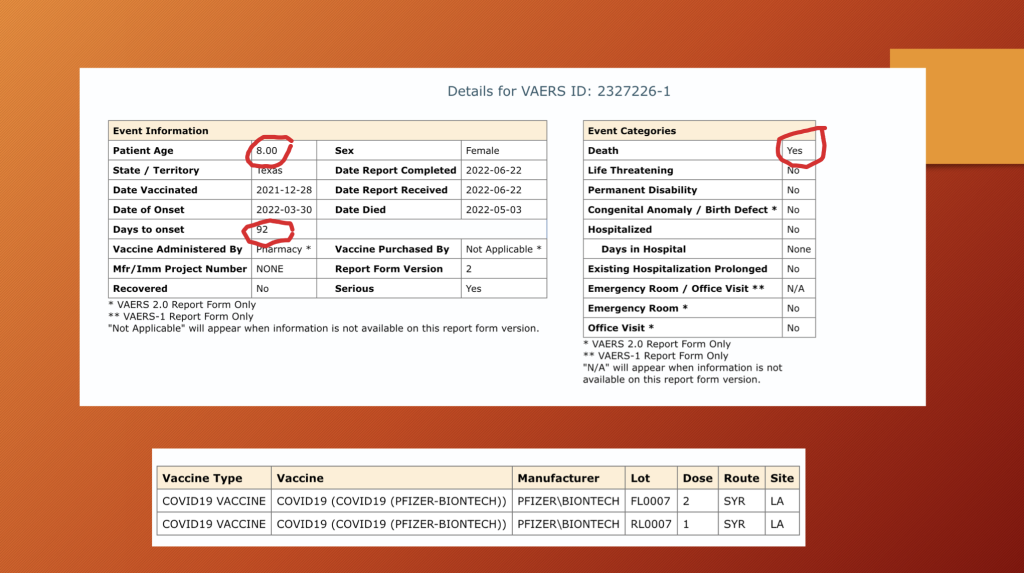The width and height of the screenshot is (1024, 573).
Task: Select the Days in Hospital value None
Action: [798, 249]
